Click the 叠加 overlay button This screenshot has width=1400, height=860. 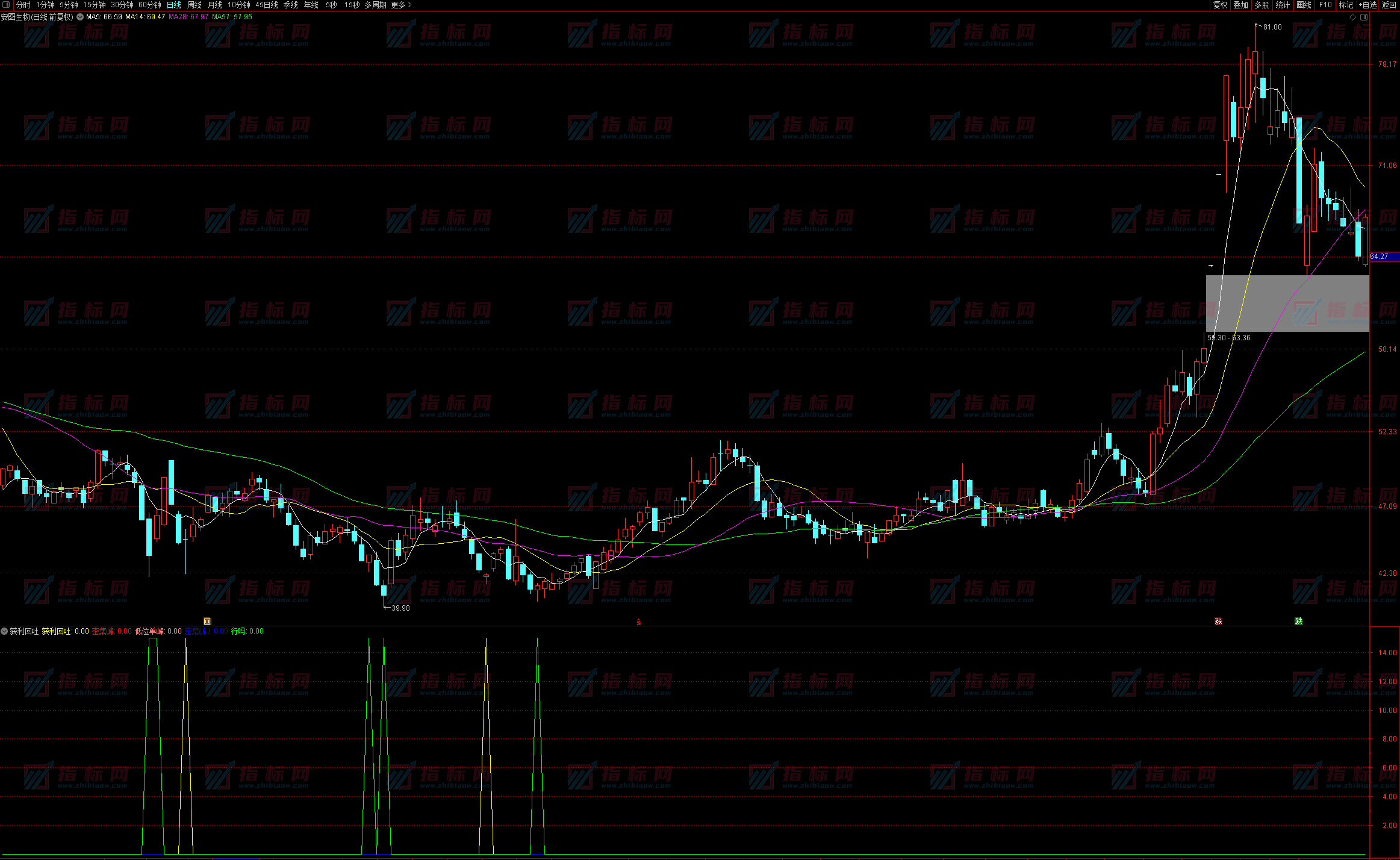tap(1241, 5)
